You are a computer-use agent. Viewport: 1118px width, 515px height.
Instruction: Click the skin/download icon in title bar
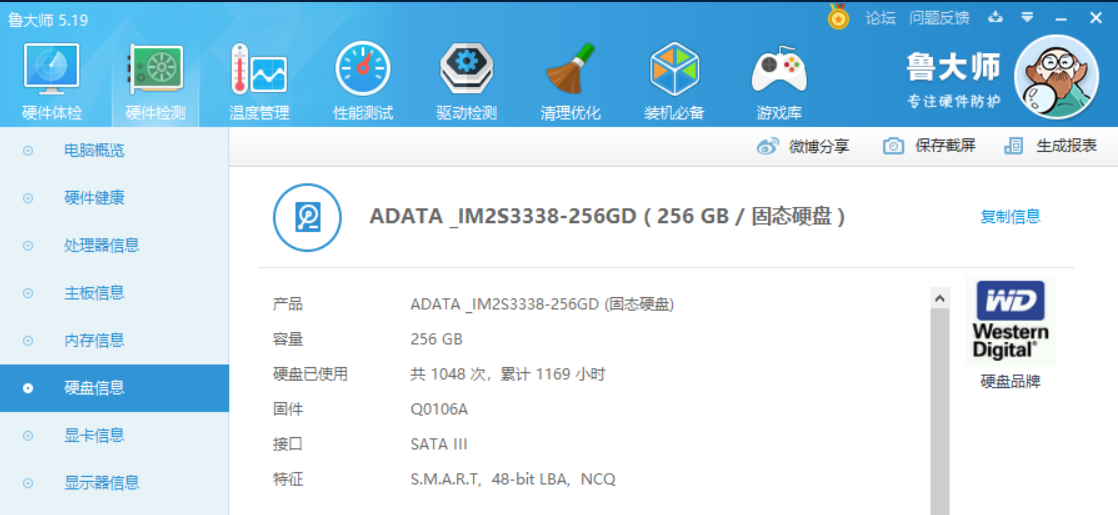pyautogui.click(x=995, y=17)
